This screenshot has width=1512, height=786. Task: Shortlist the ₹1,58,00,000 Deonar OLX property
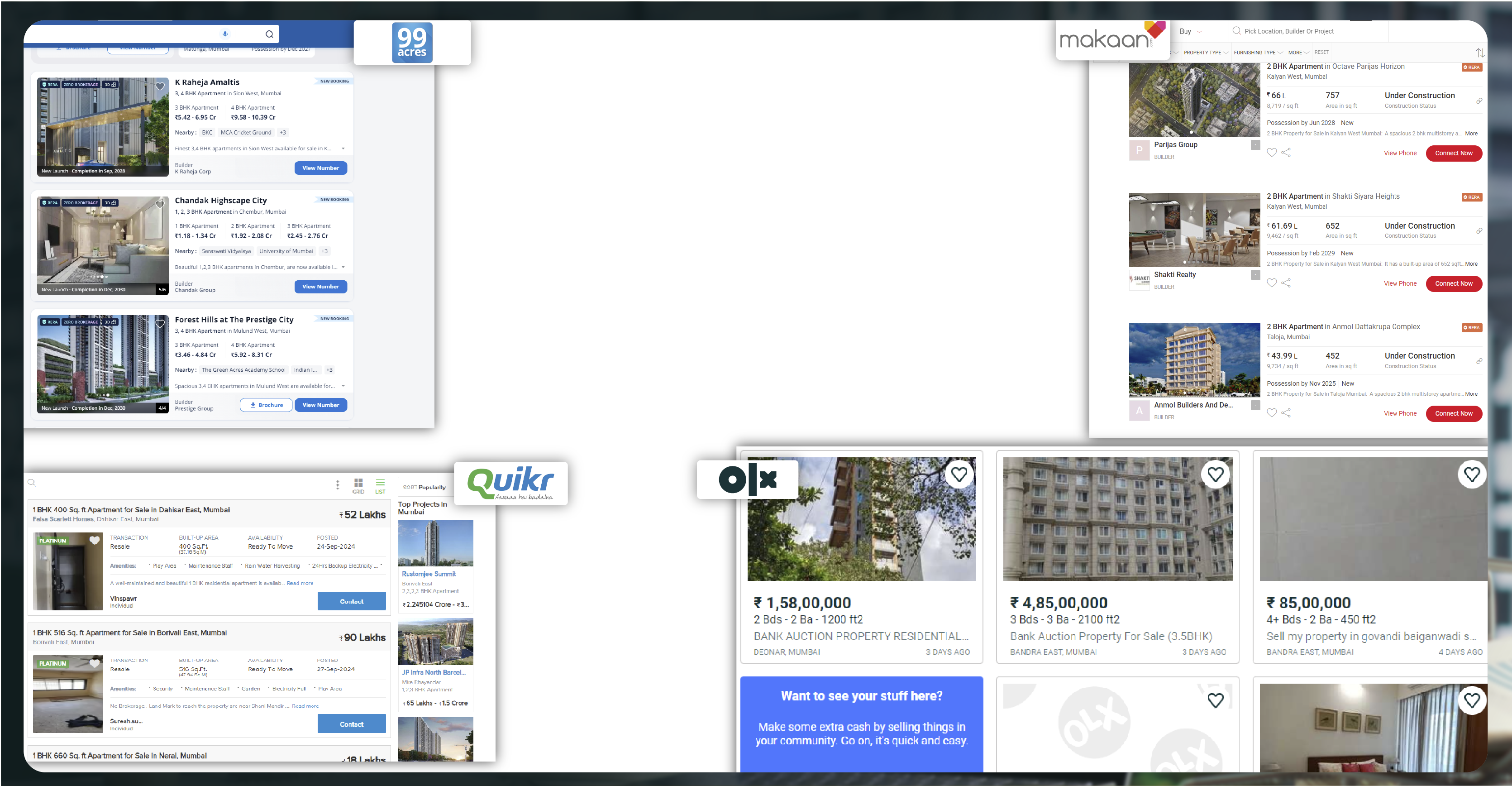959,474
